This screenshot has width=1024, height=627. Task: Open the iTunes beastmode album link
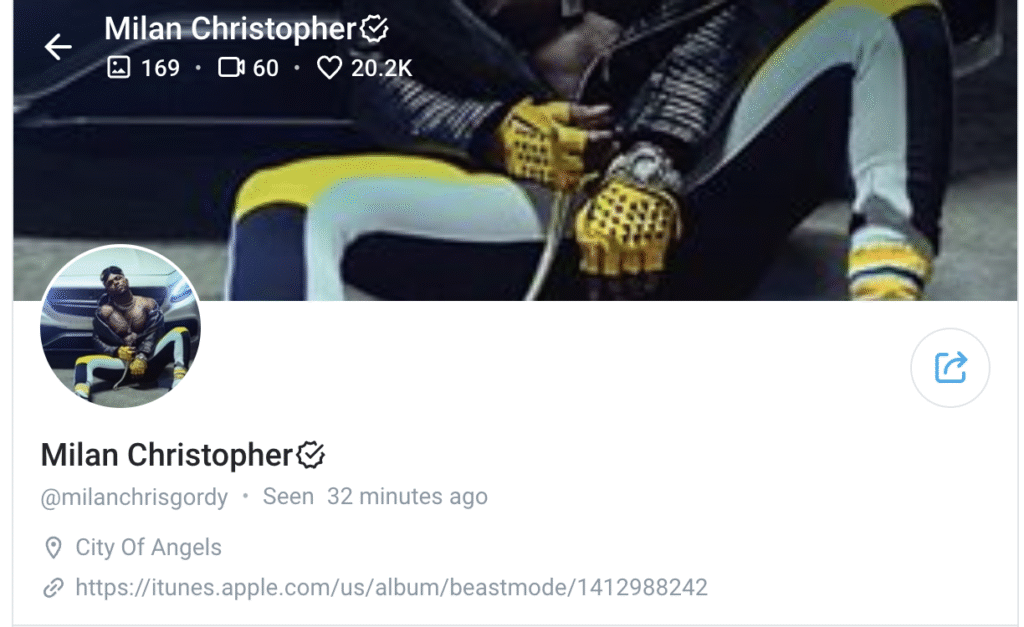pos(391,587)
